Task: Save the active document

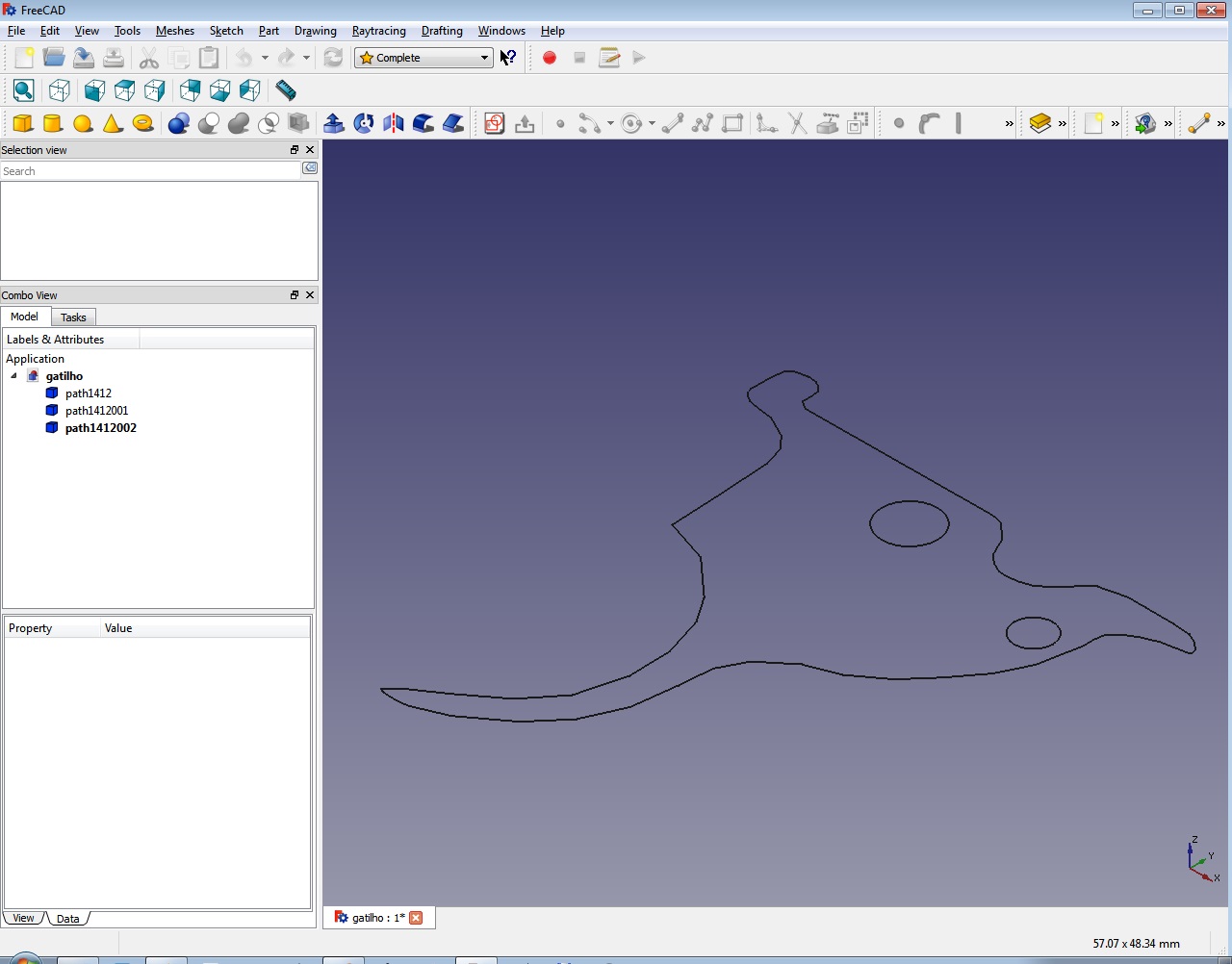Action: (x=84, y=58)
